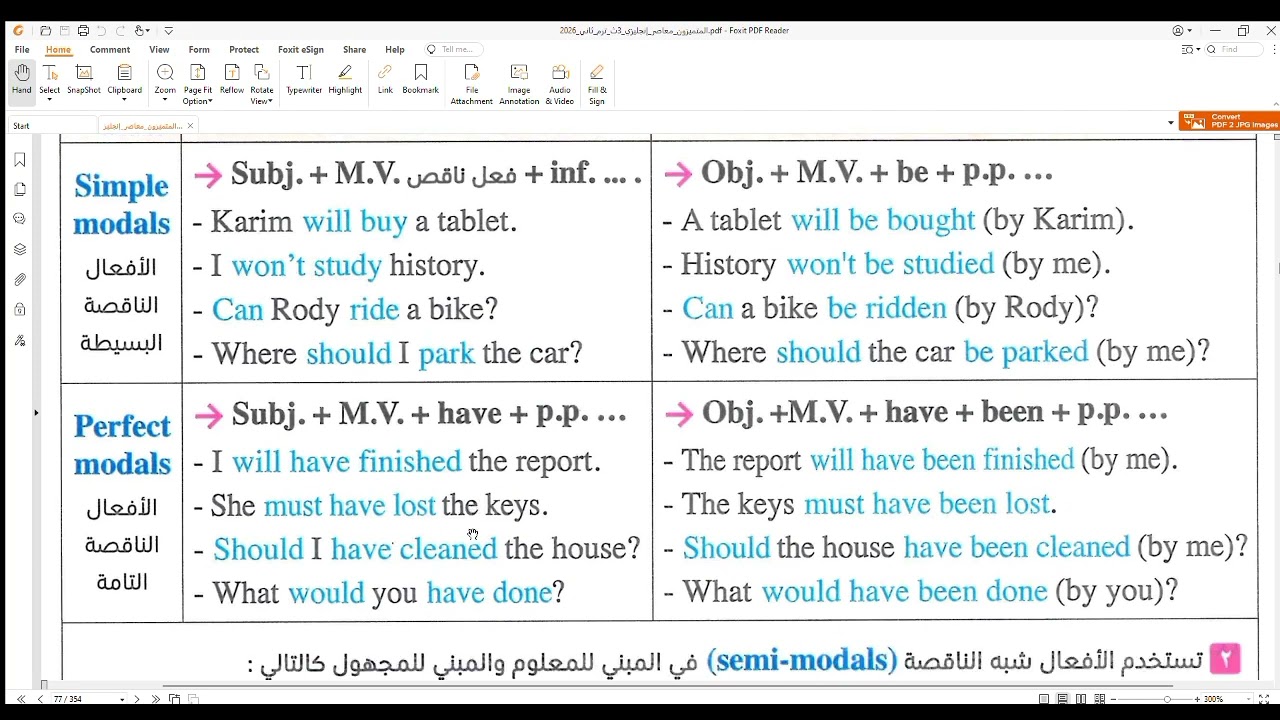Open the Foxit eSign tab
1280x720 pixels.
pyautogui.click(x=301, y=49)
